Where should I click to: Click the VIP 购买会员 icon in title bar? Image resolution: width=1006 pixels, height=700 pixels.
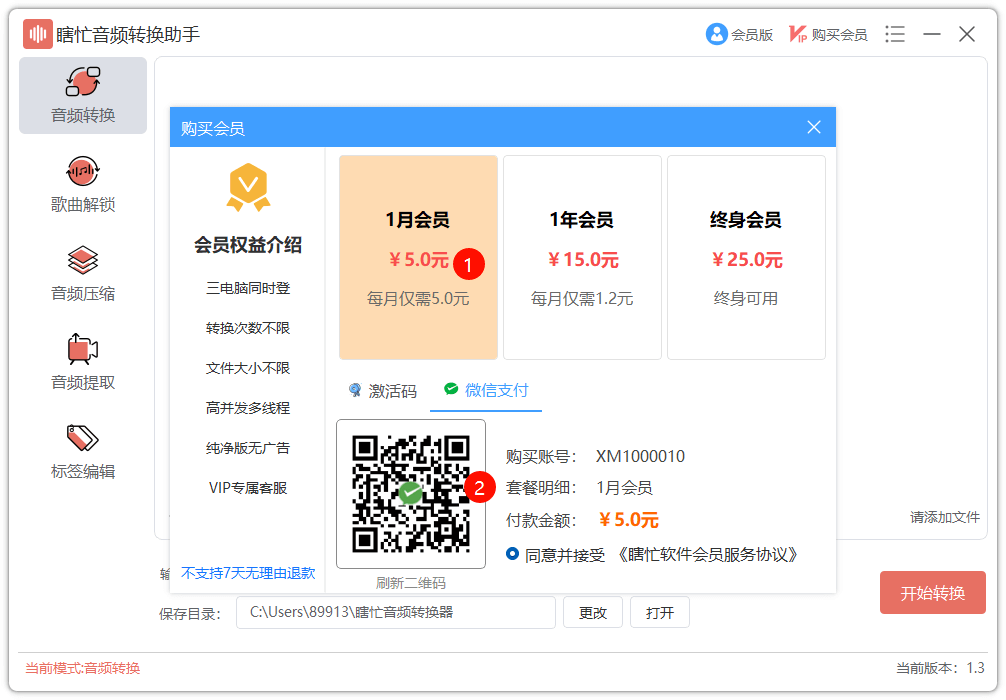797,34
